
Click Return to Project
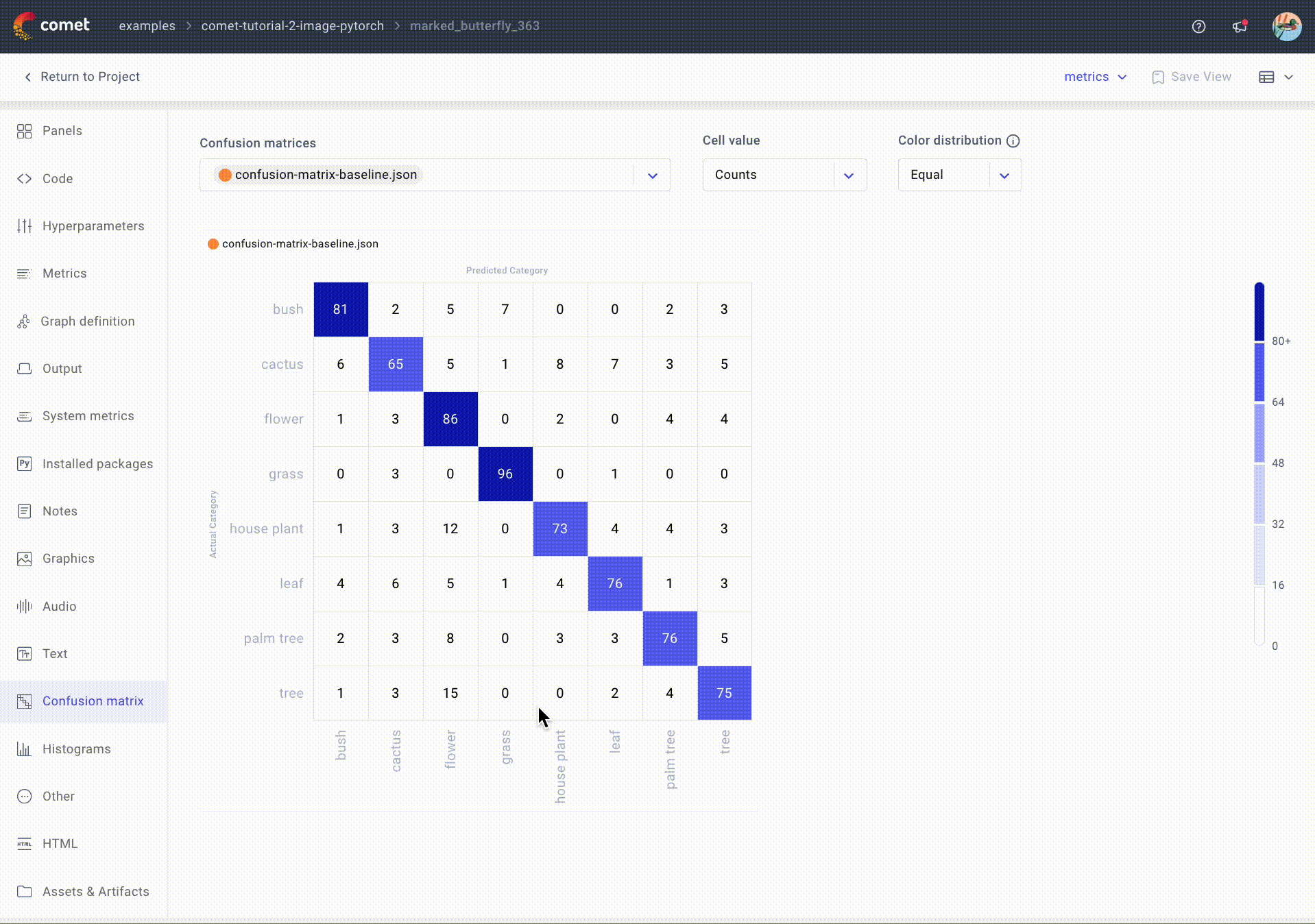(x=80, y=77)
